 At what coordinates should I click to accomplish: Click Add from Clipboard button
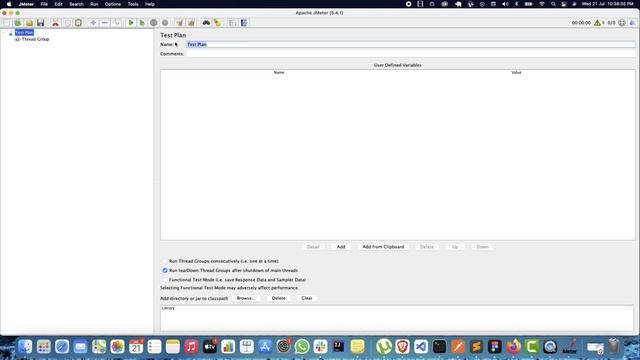tap(383, 247)
